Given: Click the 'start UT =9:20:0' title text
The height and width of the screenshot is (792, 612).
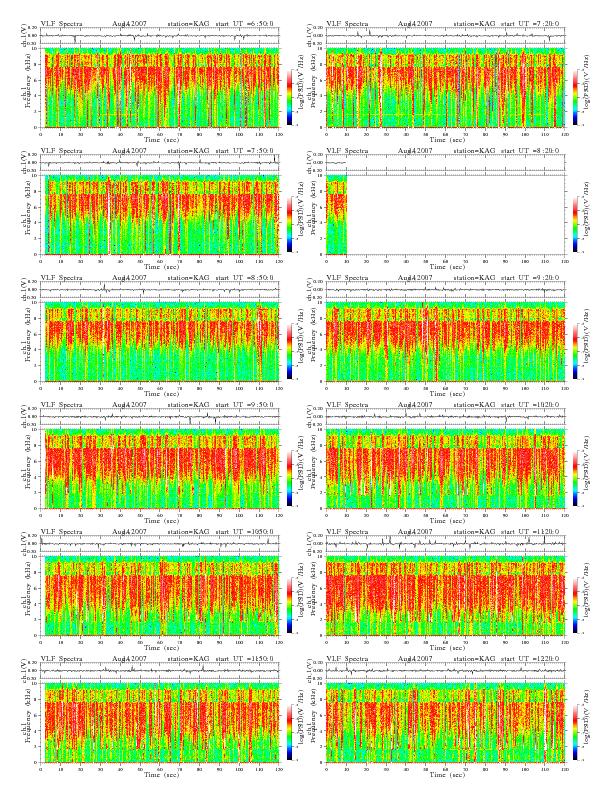Looking at the screenshot, I should [531, 277].
